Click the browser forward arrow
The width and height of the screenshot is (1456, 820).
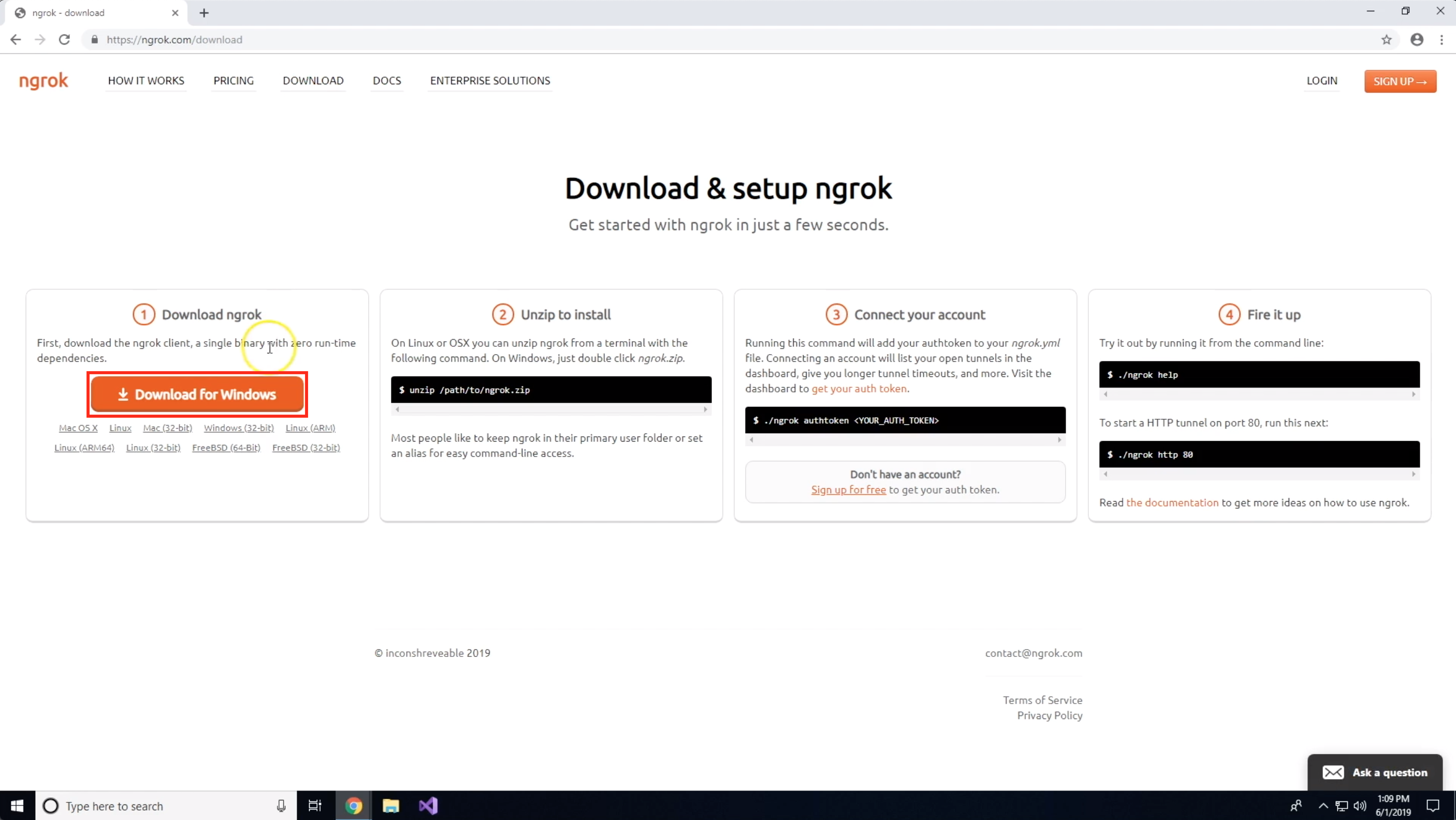tap(40, 39)
